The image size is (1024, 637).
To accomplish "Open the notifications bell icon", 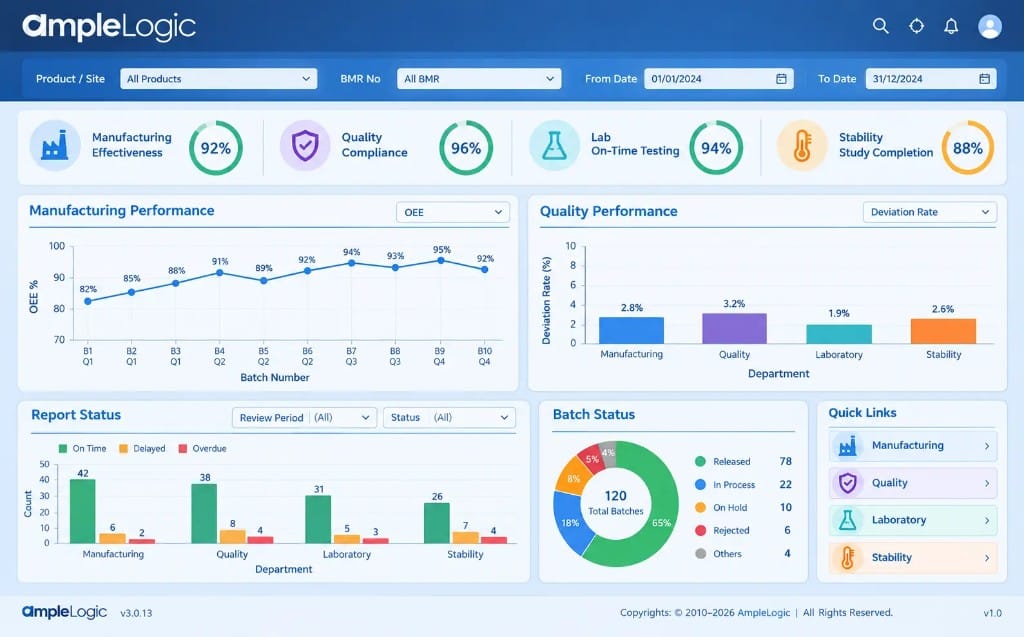I will 951,26.
